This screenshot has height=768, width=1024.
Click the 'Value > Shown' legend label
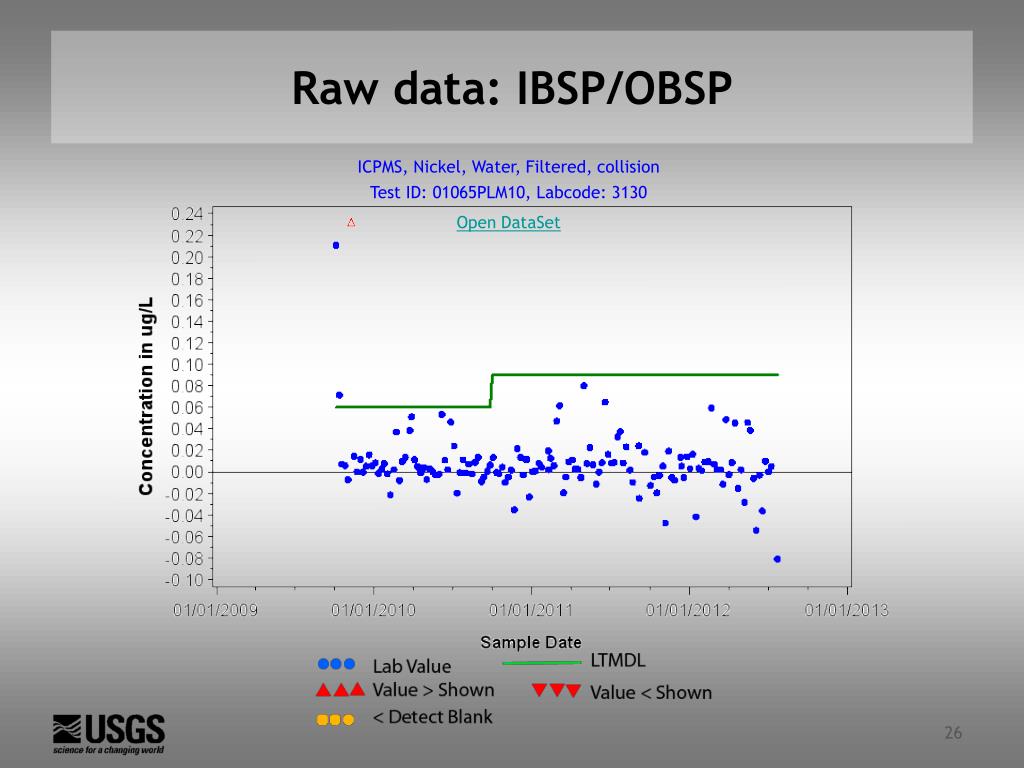pyautogui.click(x=433, y=690)
